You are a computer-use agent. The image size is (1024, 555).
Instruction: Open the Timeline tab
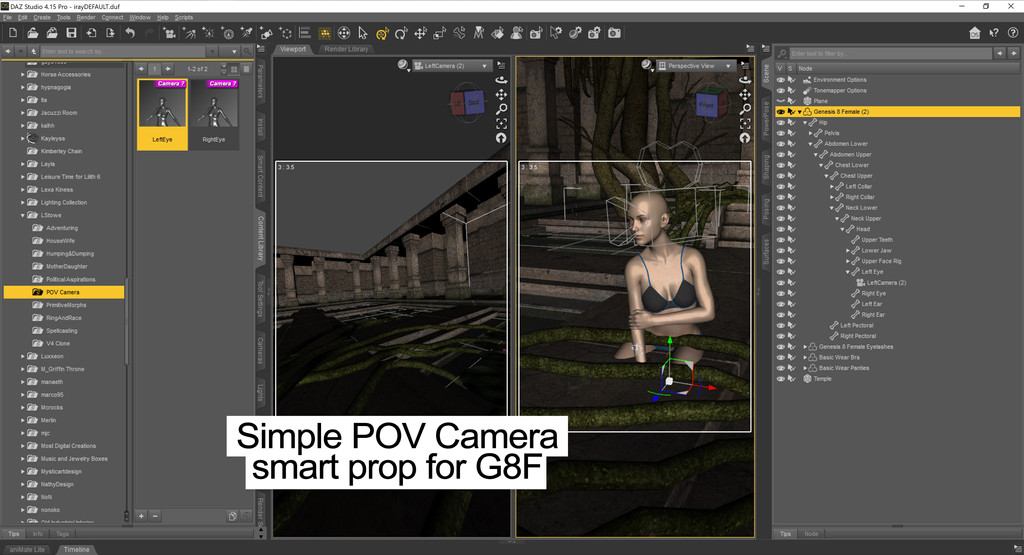click(x=76, y=550)
